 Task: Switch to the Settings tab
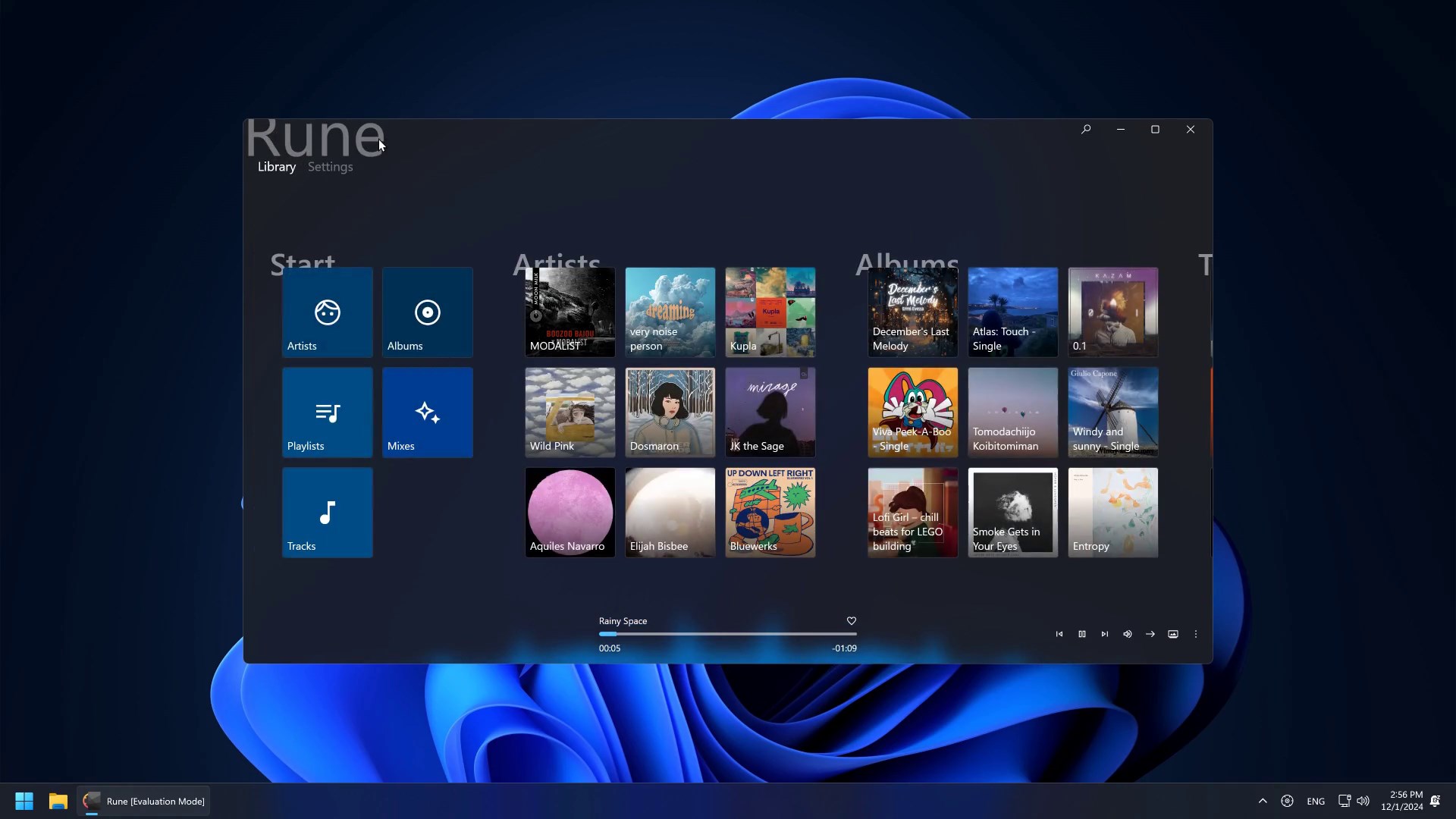point(330,167)
